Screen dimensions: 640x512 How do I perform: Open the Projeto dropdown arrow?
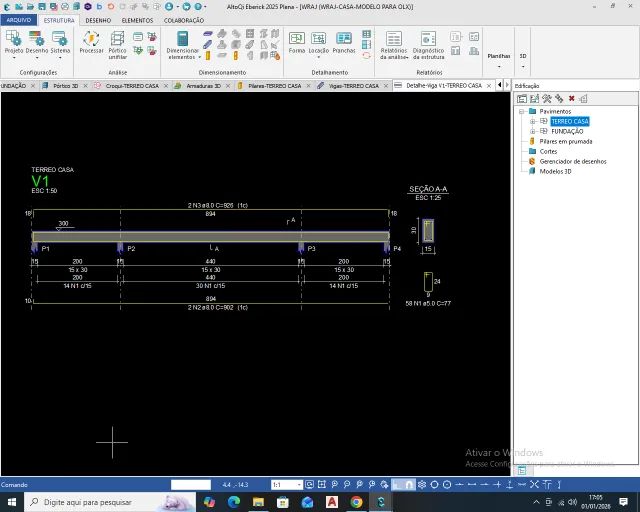14,58
